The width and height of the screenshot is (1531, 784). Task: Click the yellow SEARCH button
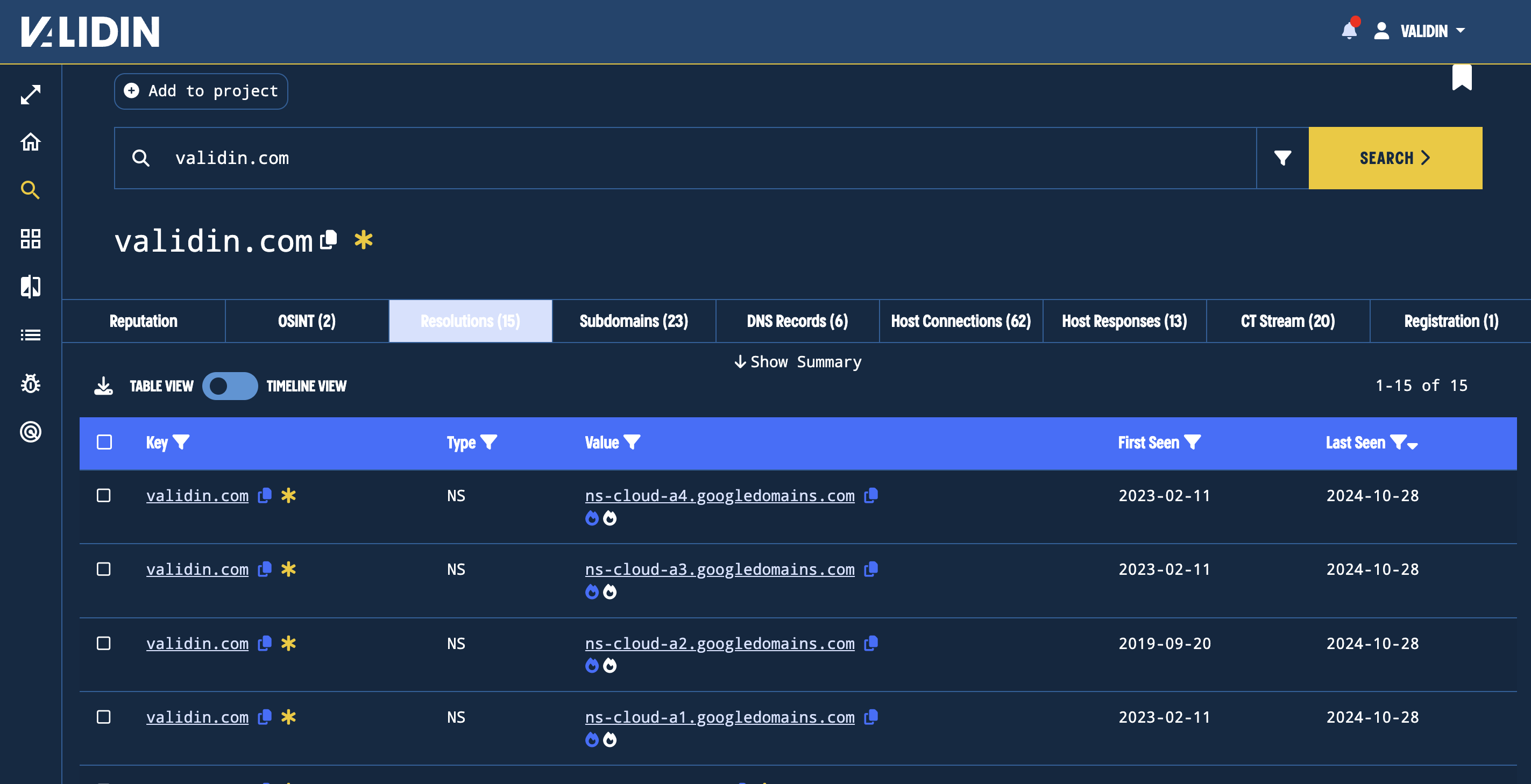click(1395, 158)
